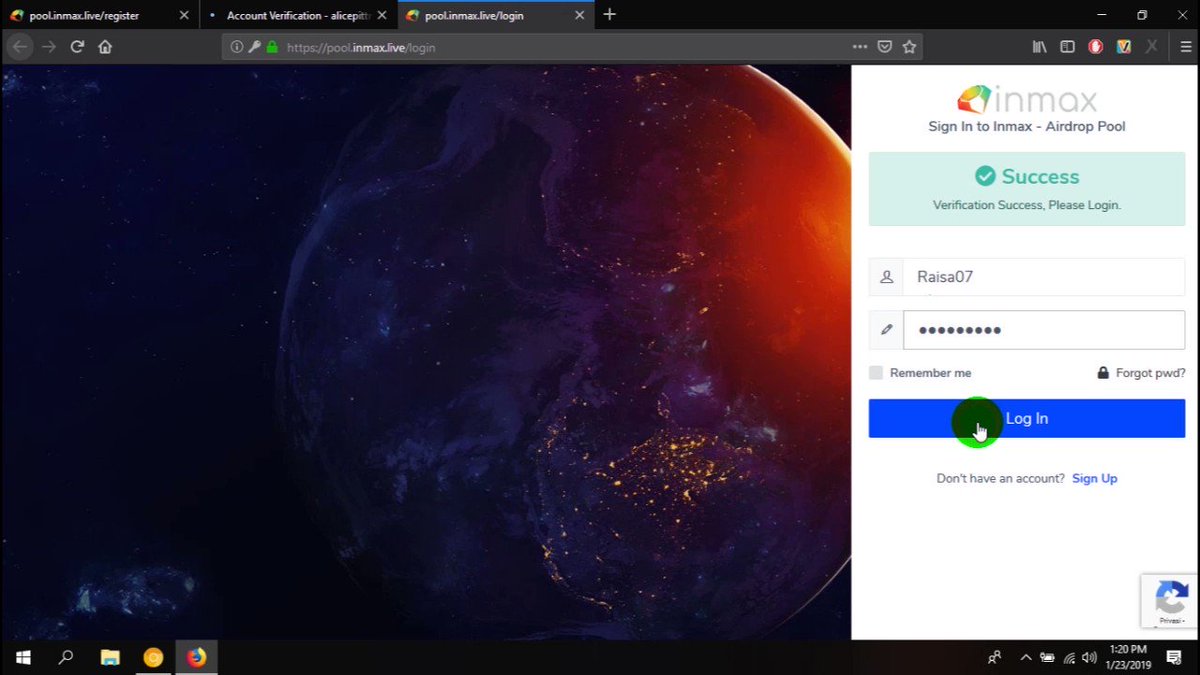
Task: Close the pool.inmax.live/register tab
Action: (x=183, y=15)
